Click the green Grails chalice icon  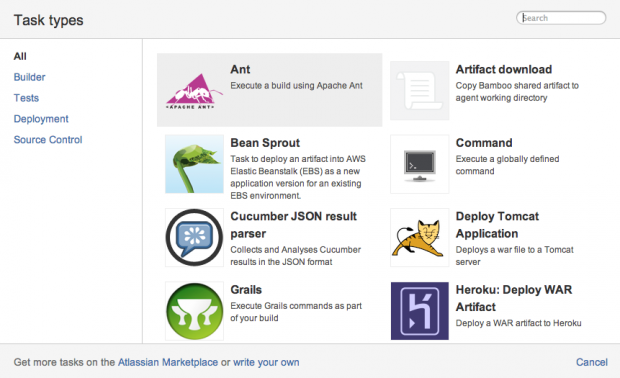pyautogui.click(x=194, y=311)
